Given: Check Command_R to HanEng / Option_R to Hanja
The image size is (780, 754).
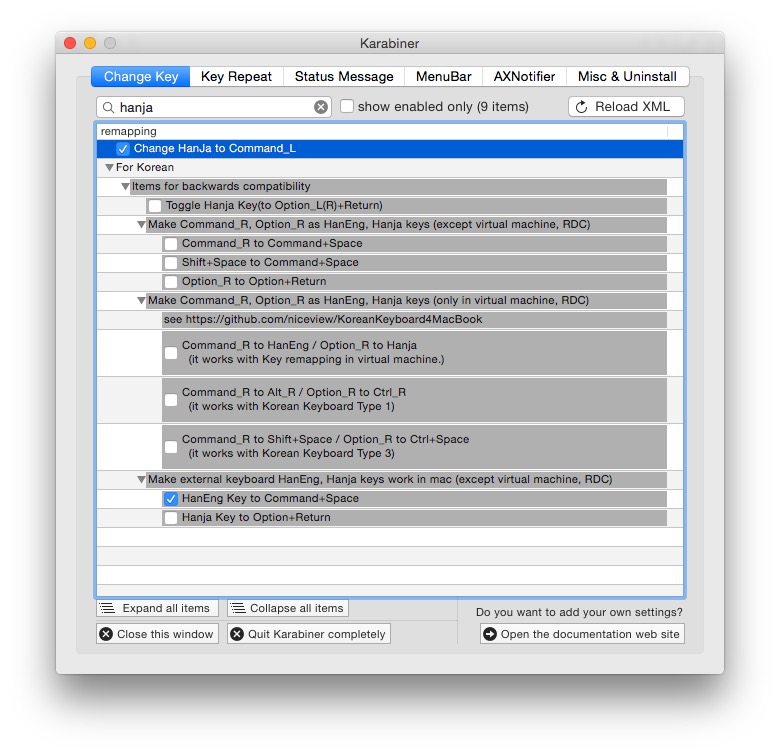Looking at the screenshot, I should tap(171, 353).
